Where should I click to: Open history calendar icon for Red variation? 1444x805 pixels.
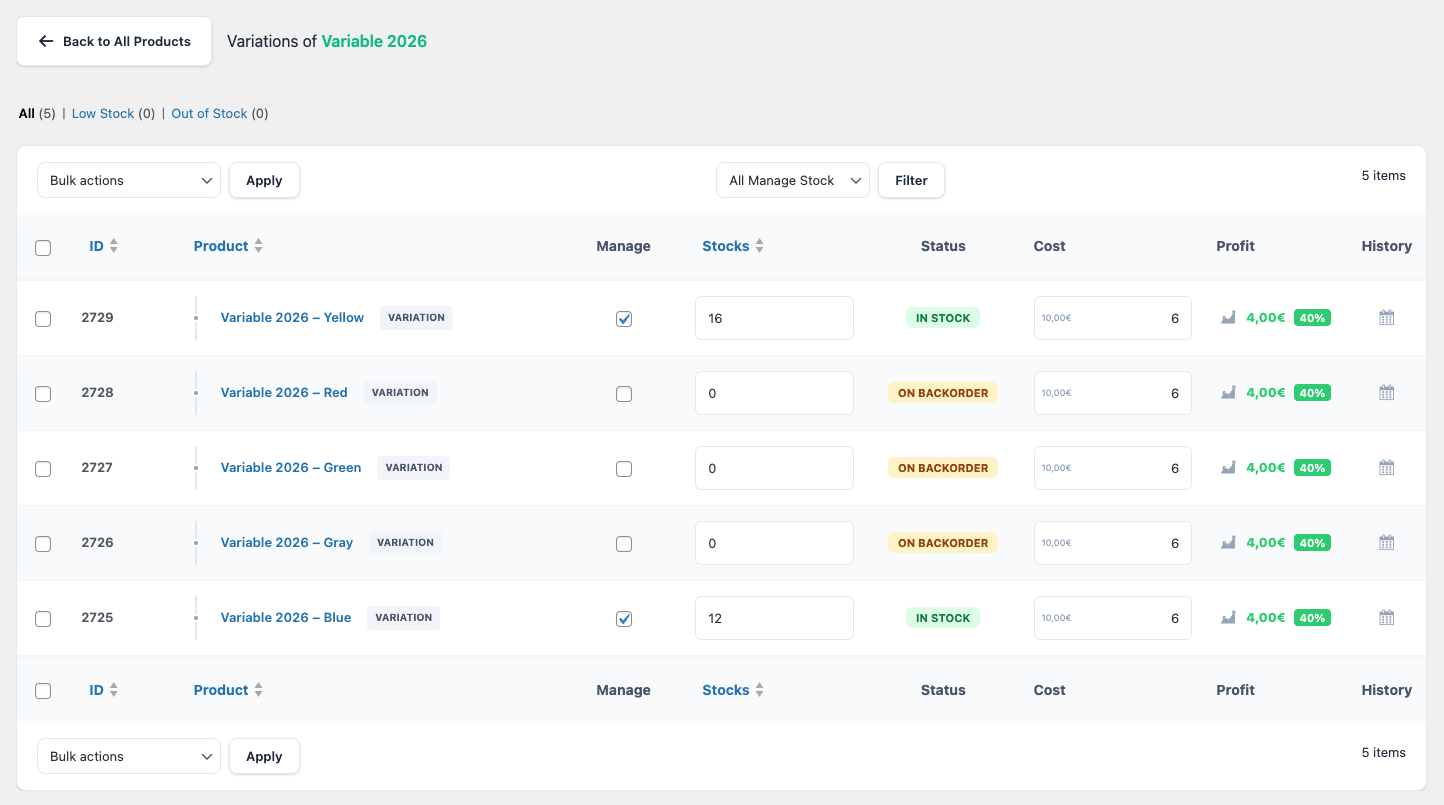tap(1386, 393)
